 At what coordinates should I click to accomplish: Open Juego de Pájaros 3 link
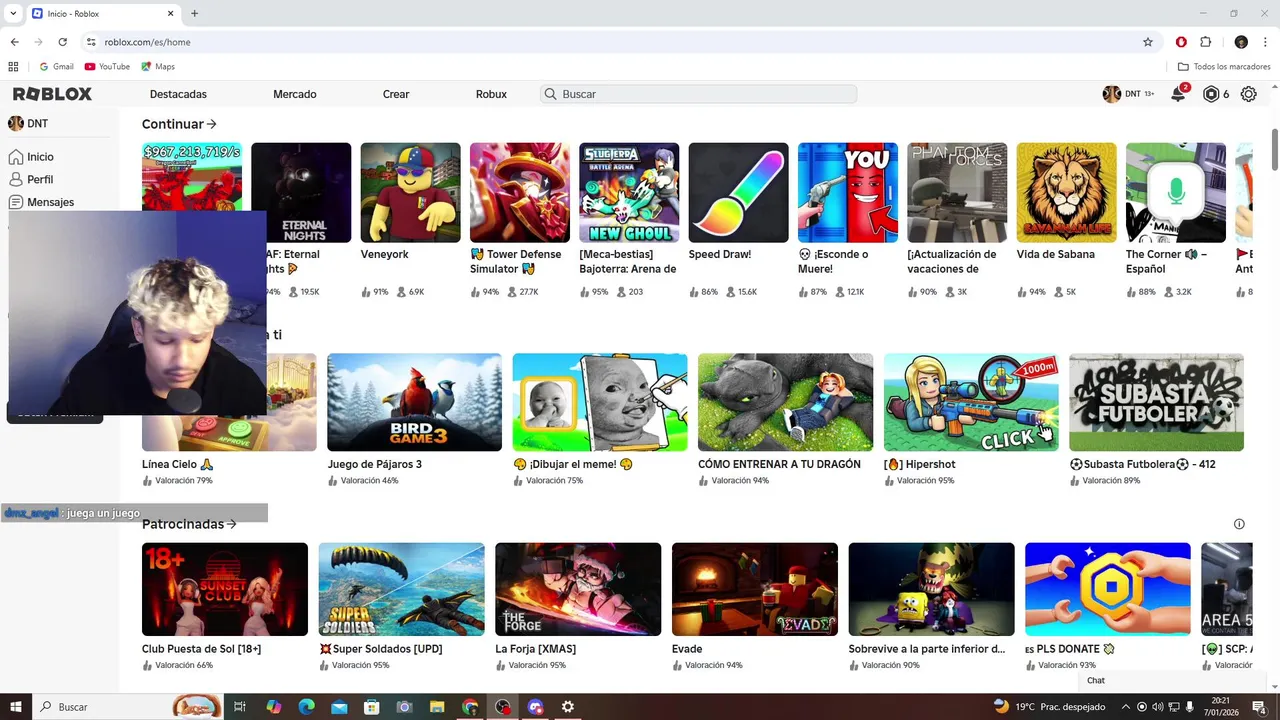375,465
